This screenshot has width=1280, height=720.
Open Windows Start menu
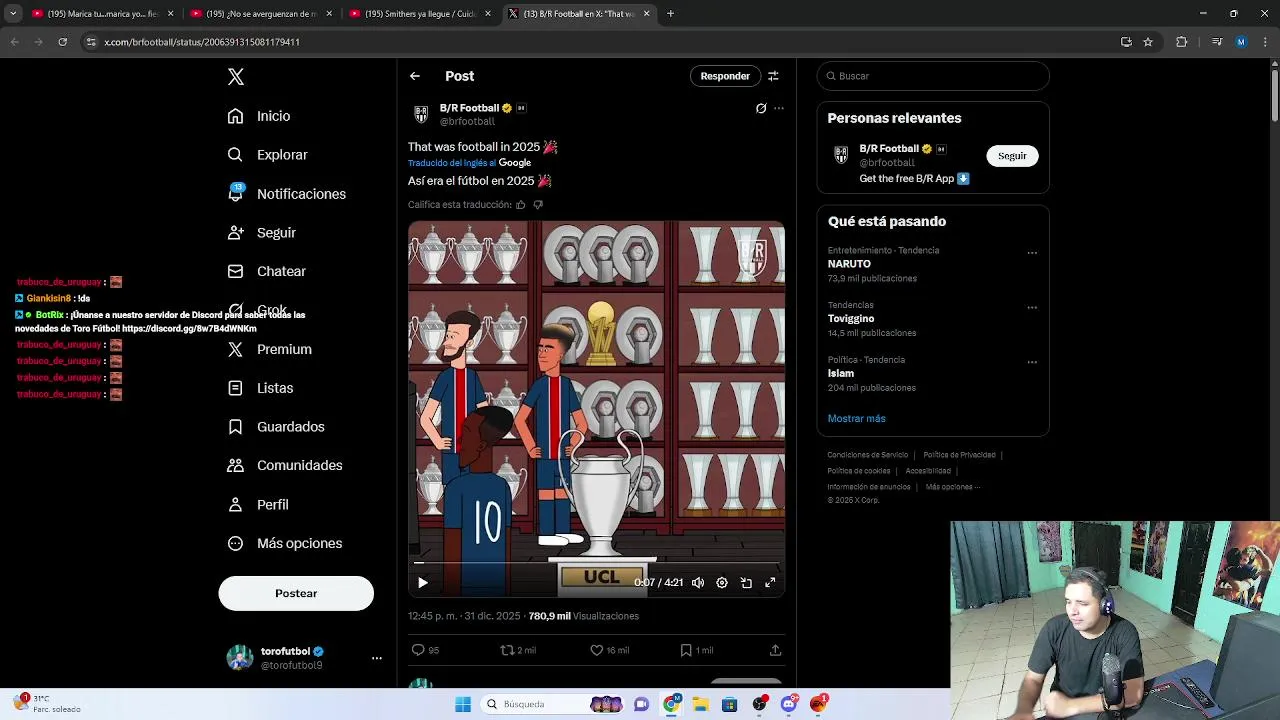(x=463, y=704)
